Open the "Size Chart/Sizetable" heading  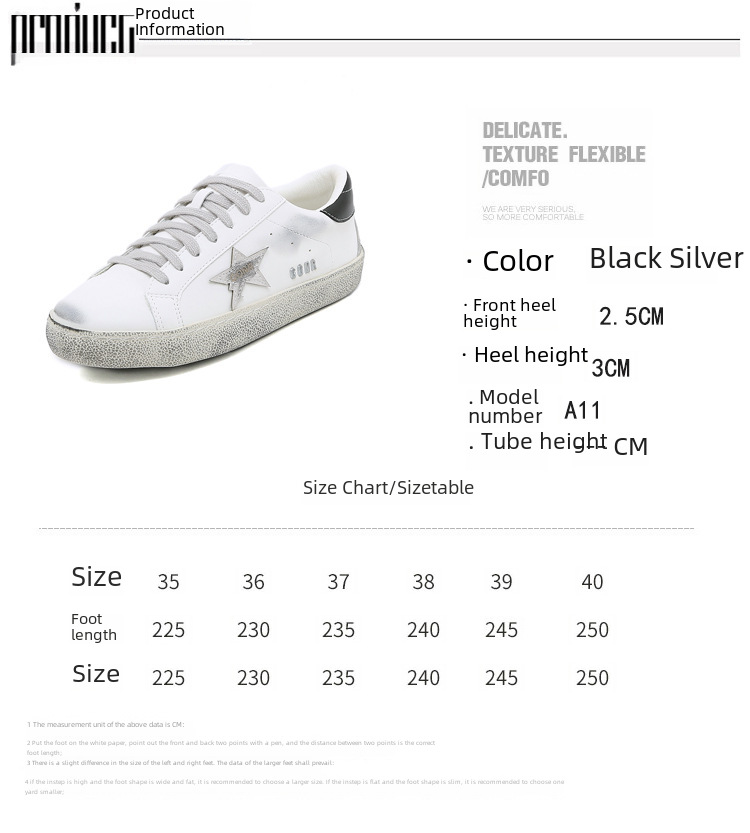[x=388, y=488]
